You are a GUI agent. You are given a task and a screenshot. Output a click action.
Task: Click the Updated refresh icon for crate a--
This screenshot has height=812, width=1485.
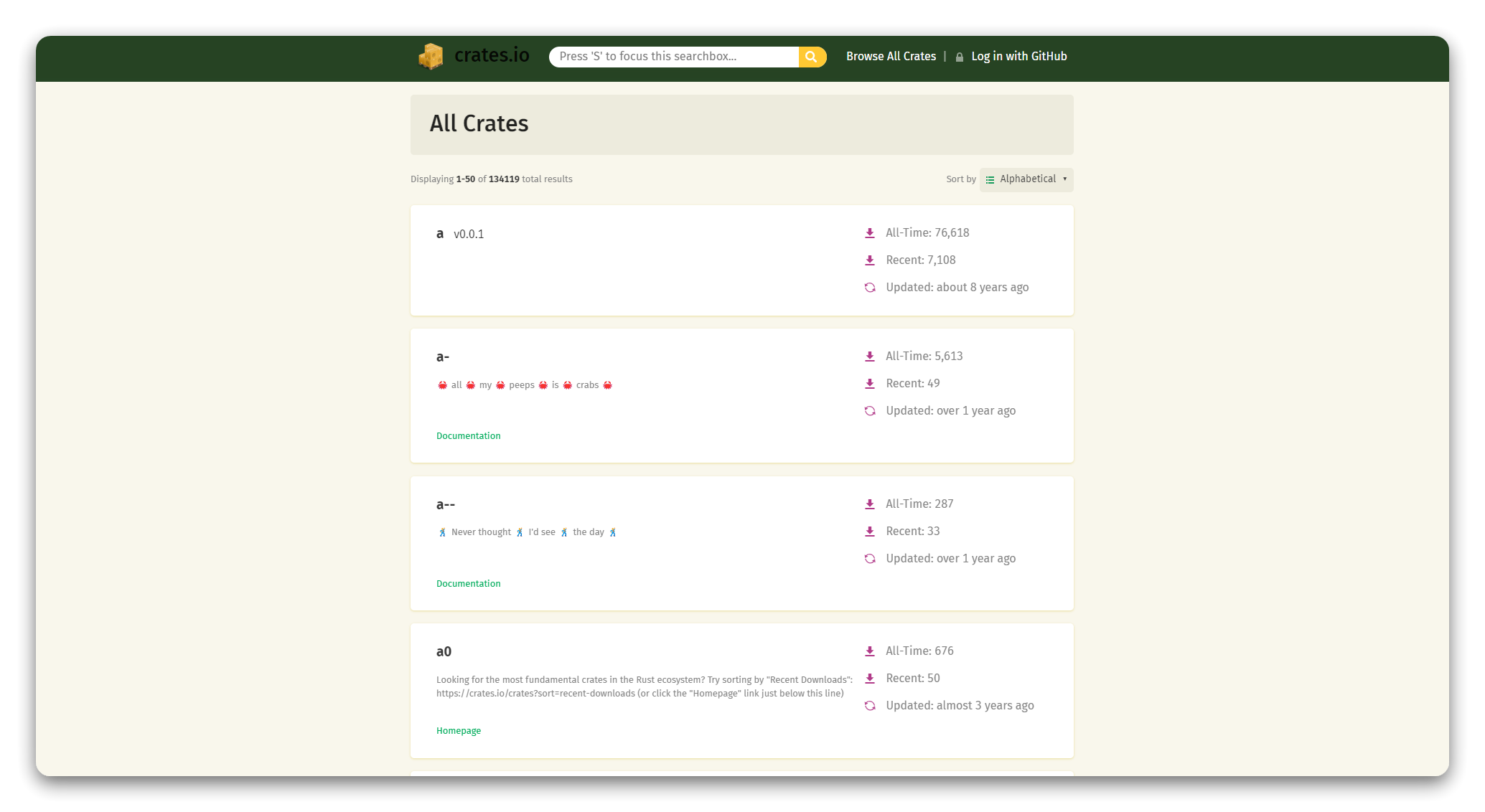click(x=870, y=559)
